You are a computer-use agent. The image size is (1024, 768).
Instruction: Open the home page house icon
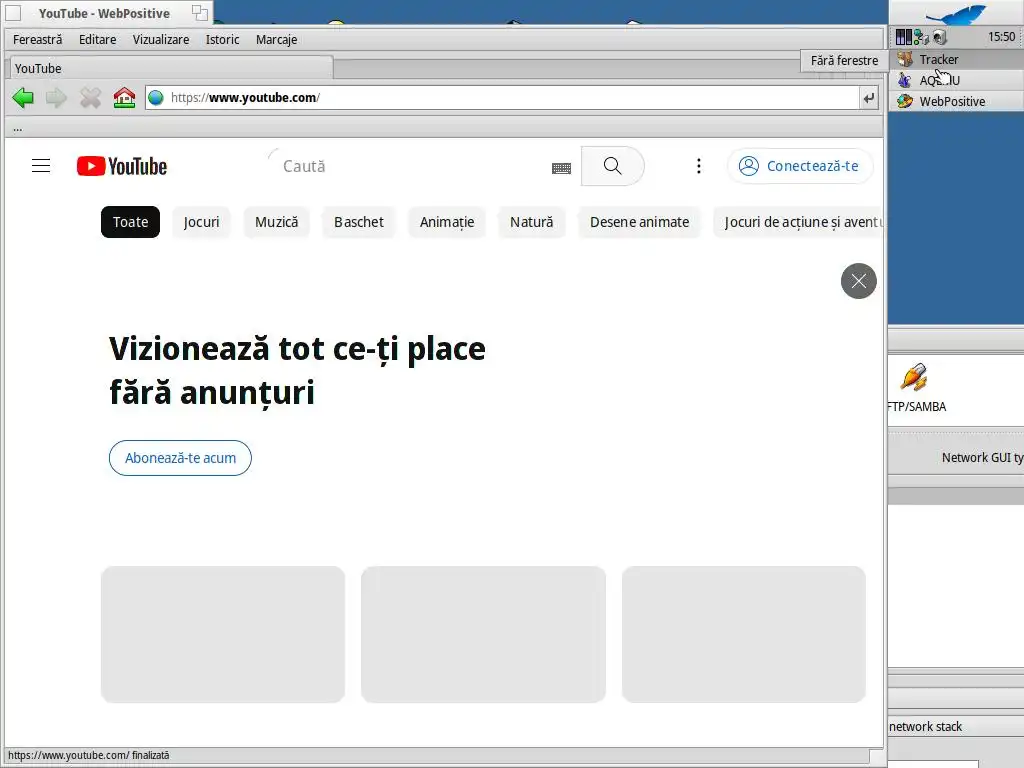pyautogui.click(x=124, y=98)
